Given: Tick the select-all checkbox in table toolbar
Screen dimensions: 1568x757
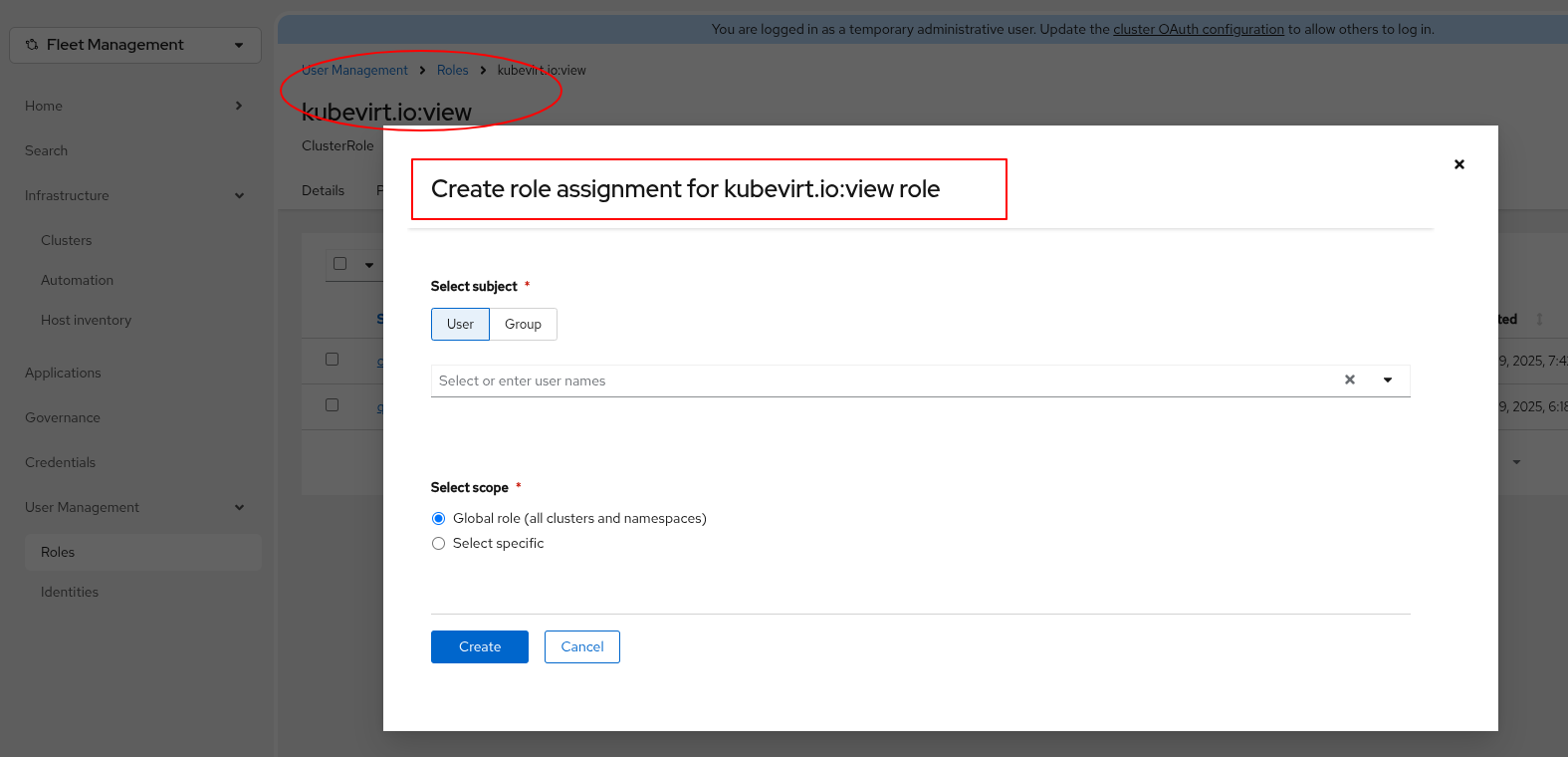Looking at the screenshot, I should (x=339, y=264).
